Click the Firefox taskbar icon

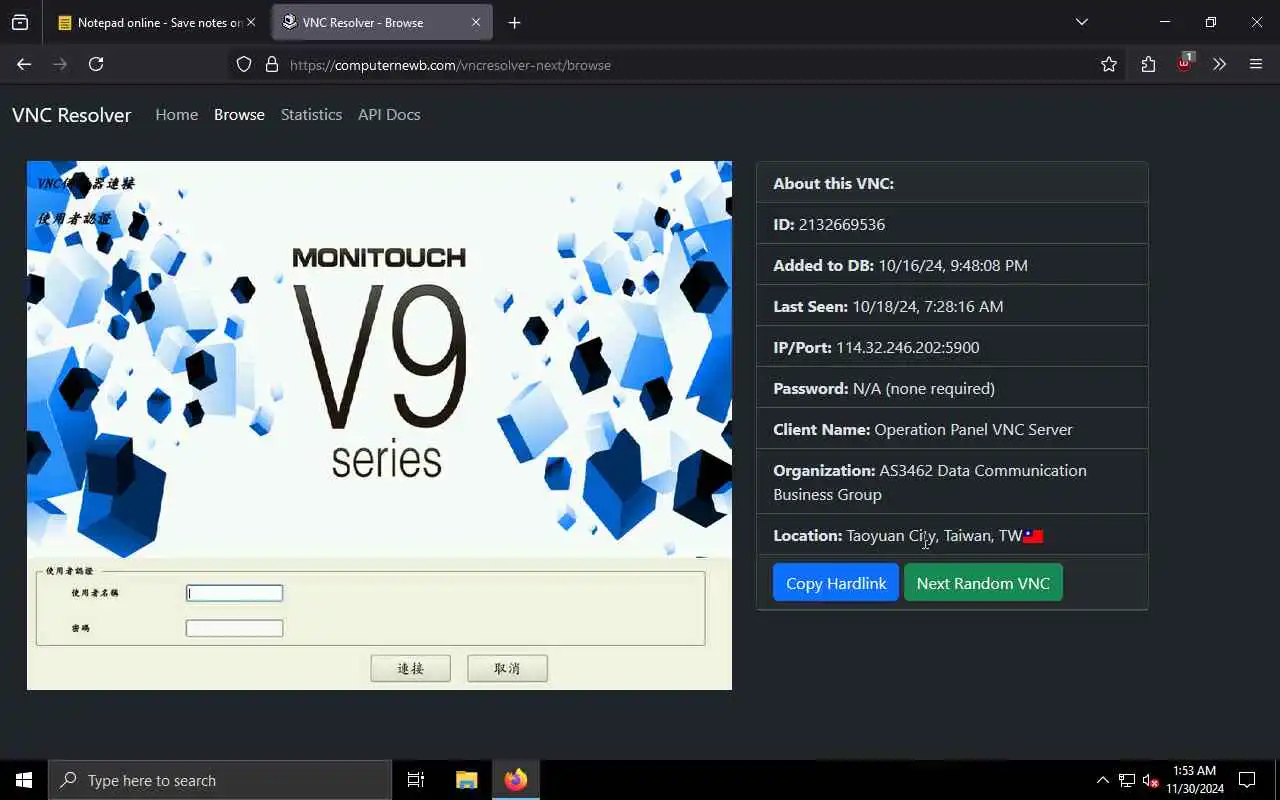516,780
